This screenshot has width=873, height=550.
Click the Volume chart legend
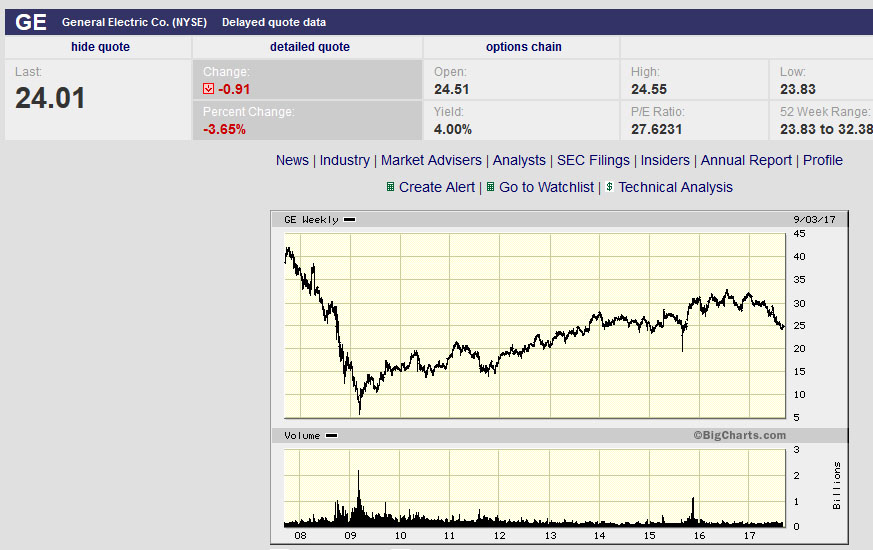[310, 435]
